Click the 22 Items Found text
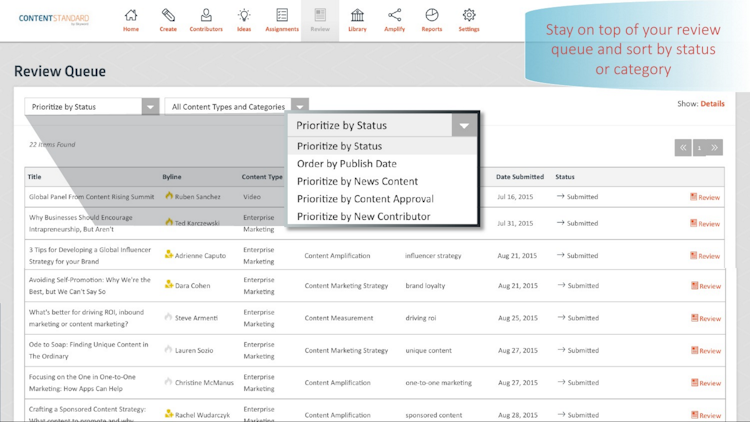 coord(52,144)
